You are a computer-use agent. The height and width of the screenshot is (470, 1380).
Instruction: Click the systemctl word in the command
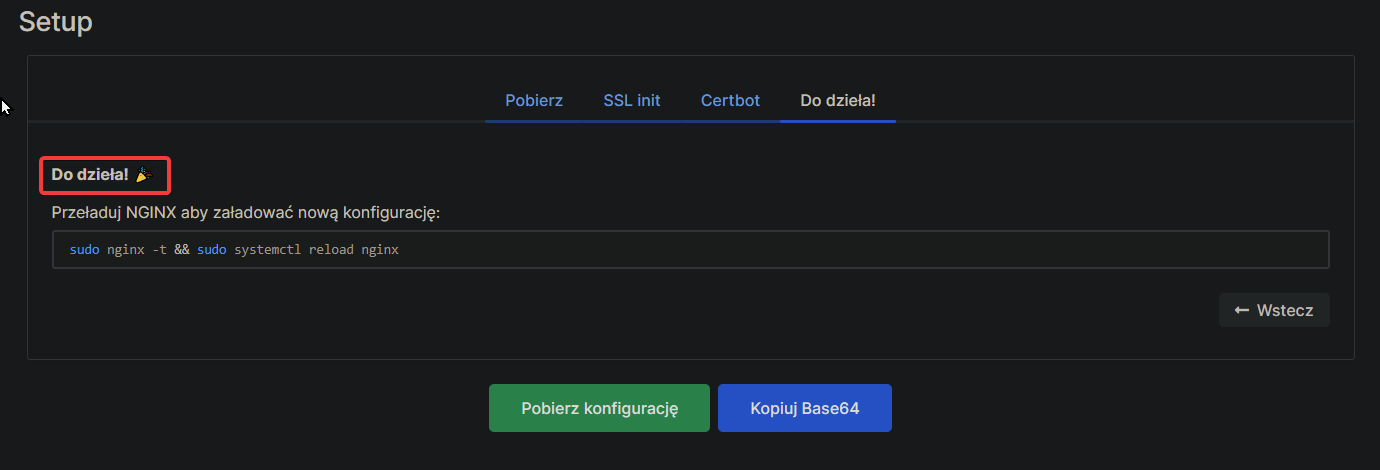point(268,250)
